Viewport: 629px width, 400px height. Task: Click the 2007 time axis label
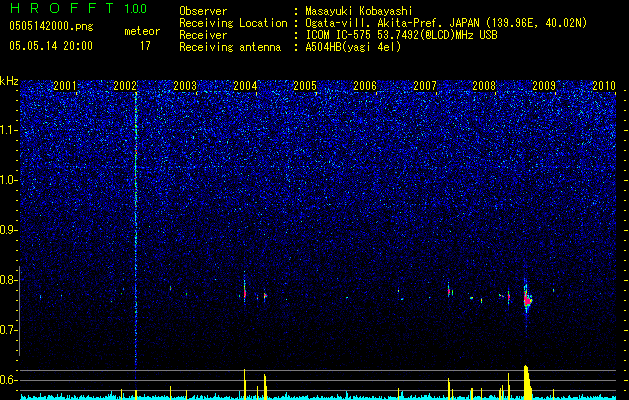tap(425, 85)
